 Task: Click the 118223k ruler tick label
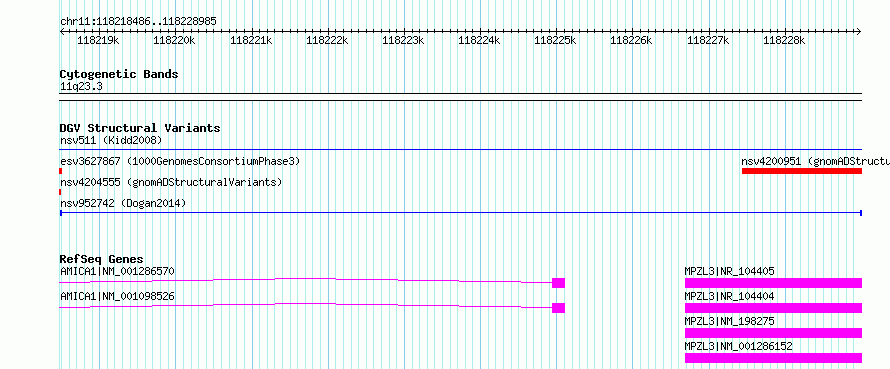click(x=403, y=40)
